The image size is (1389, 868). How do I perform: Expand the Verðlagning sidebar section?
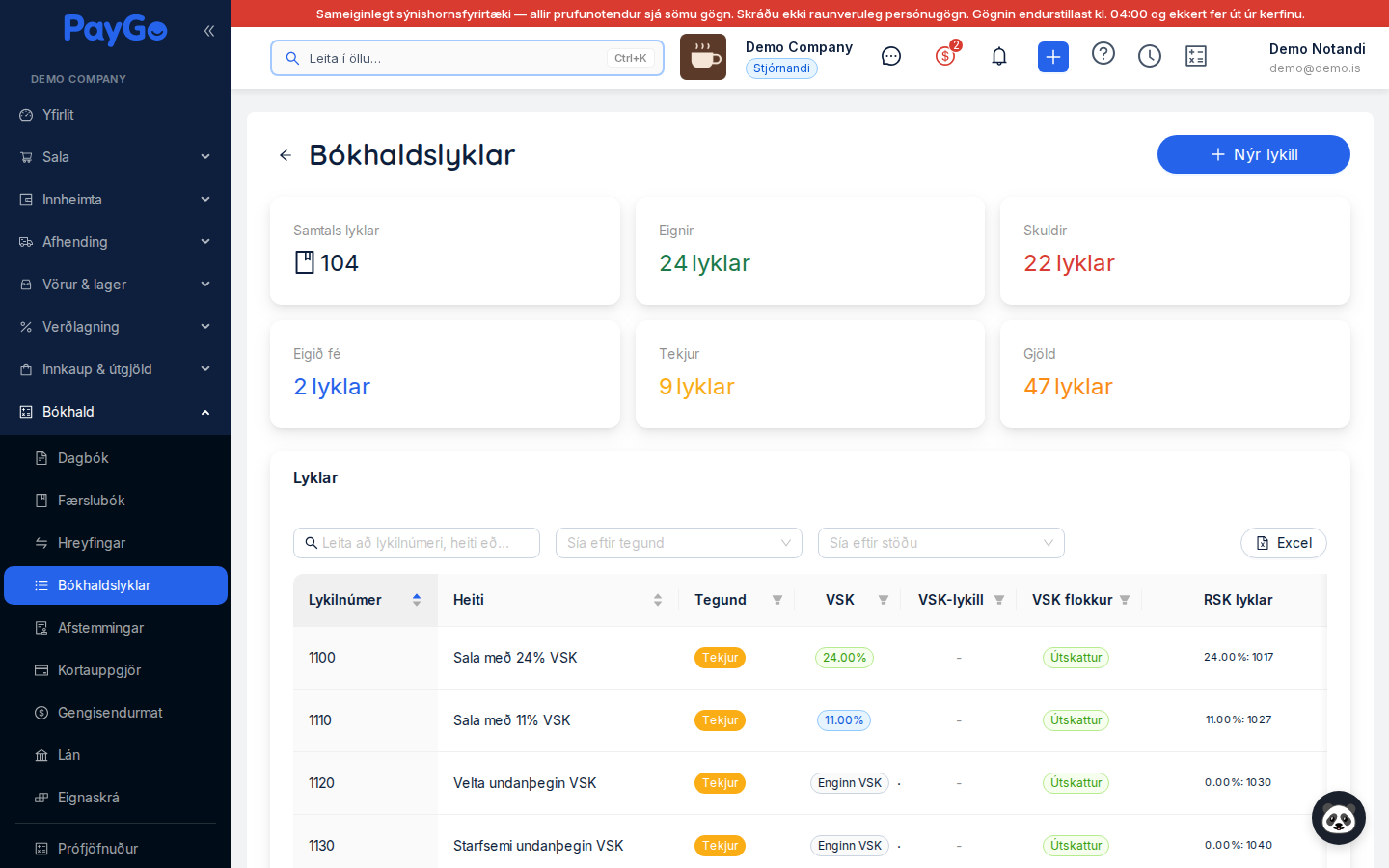tap(116, 327)
